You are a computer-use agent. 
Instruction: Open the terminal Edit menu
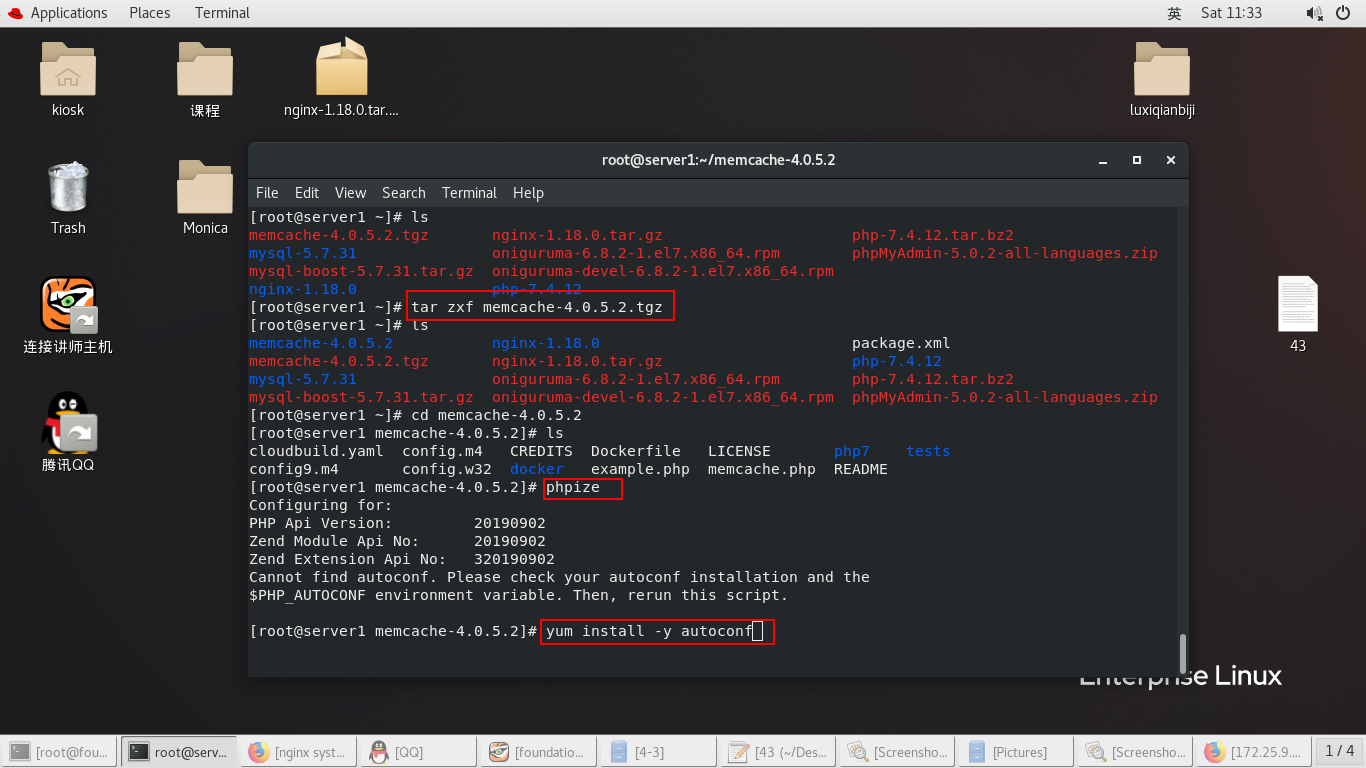click(307, 193)
